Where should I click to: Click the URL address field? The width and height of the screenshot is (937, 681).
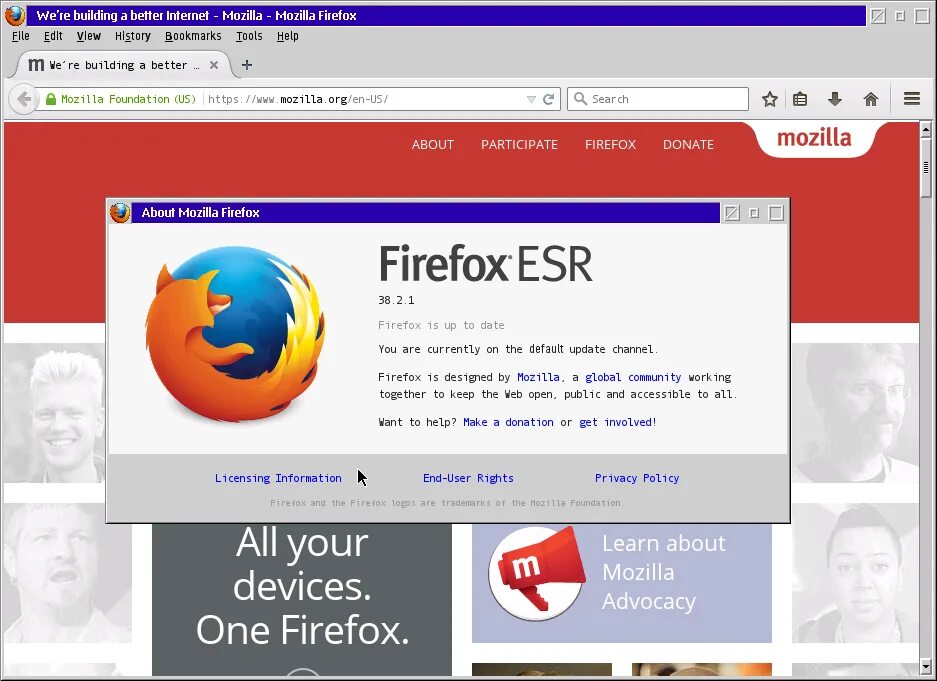click(x=365, y=99)
